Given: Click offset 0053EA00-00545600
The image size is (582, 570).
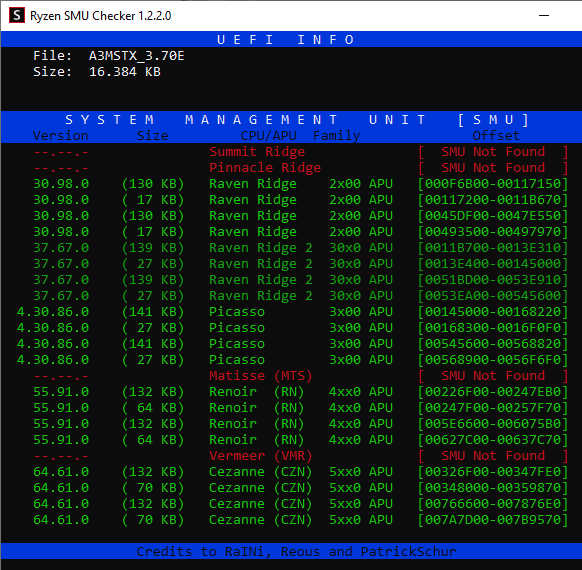Looking at the screenshot, I should [x=493, y=296].
